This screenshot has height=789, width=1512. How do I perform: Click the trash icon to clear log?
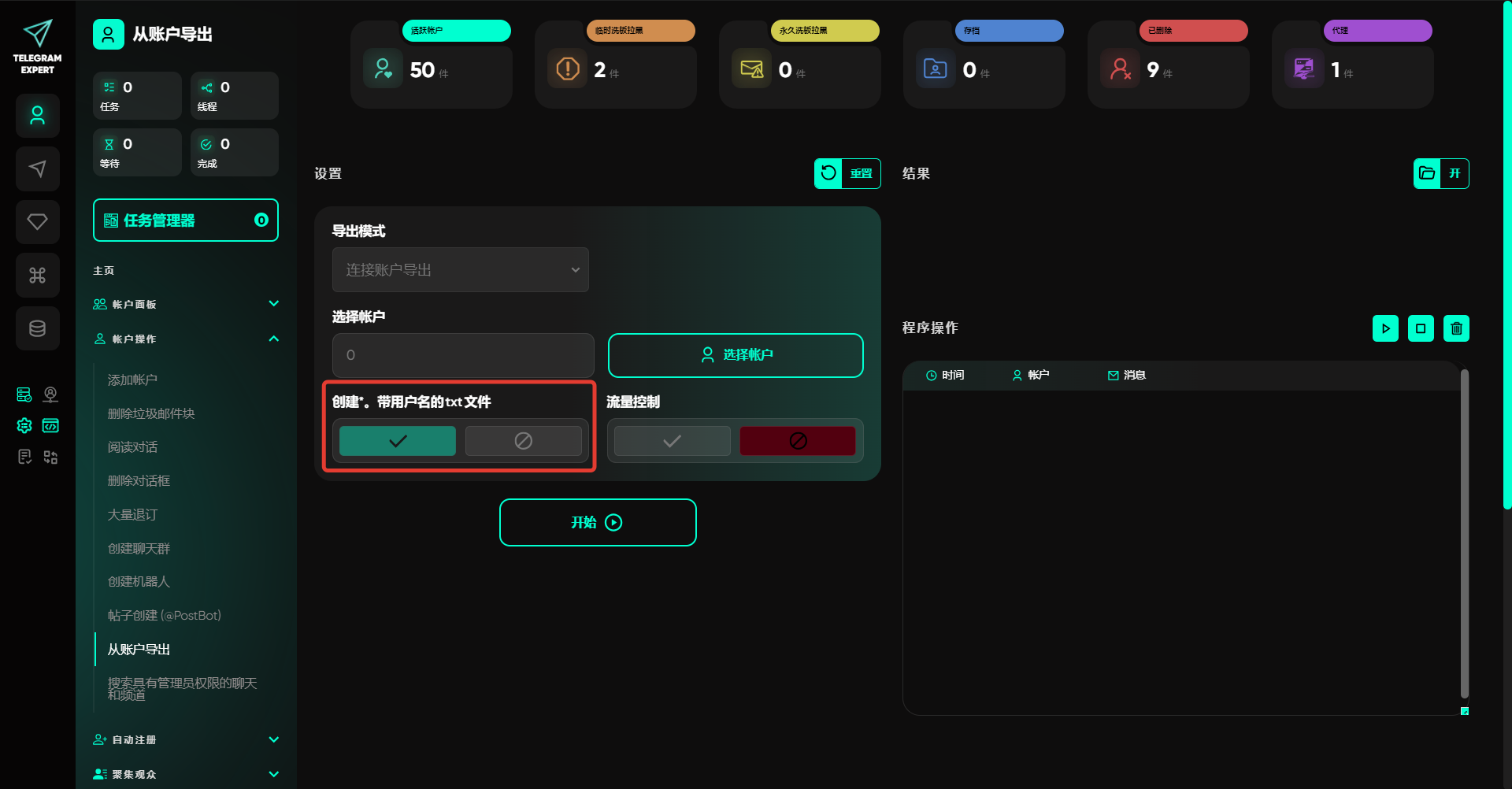tap(1456, 328)
